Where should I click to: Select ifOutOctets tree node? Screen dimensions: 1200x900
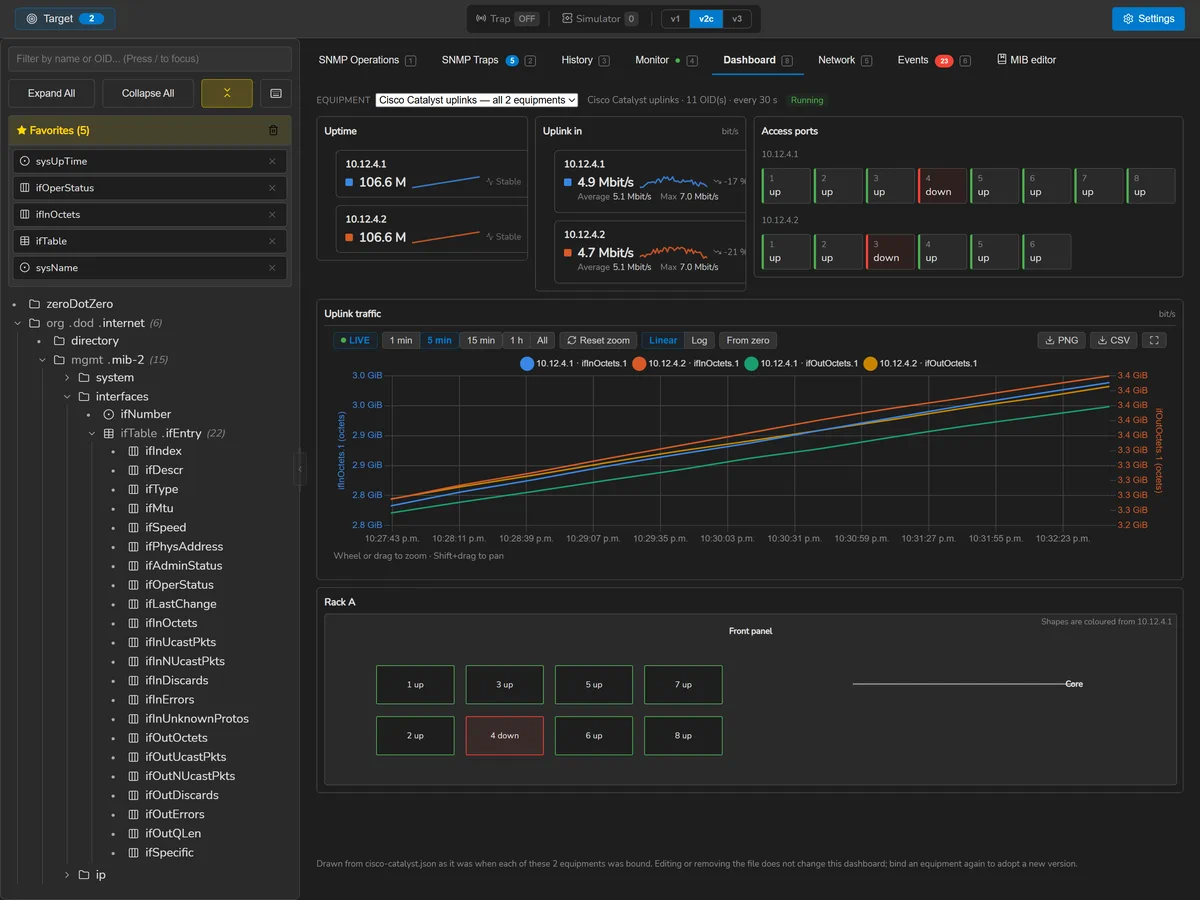(x=177, y=738)
